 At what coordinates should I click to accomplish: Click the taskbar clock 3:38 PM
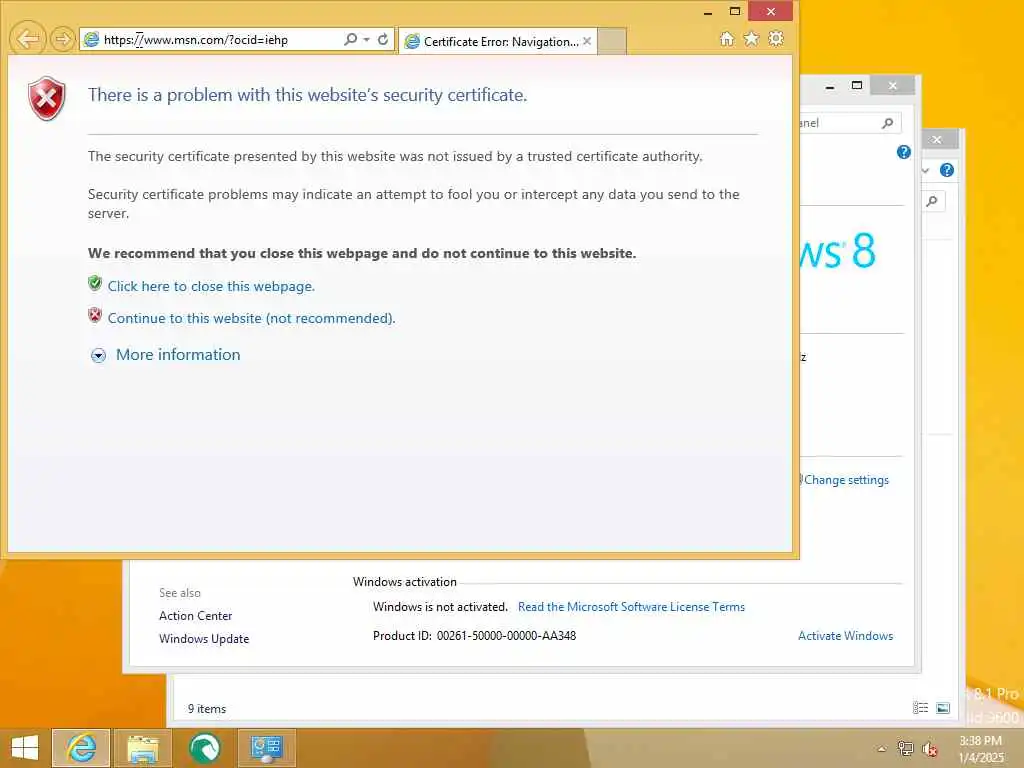coord(981,741)
